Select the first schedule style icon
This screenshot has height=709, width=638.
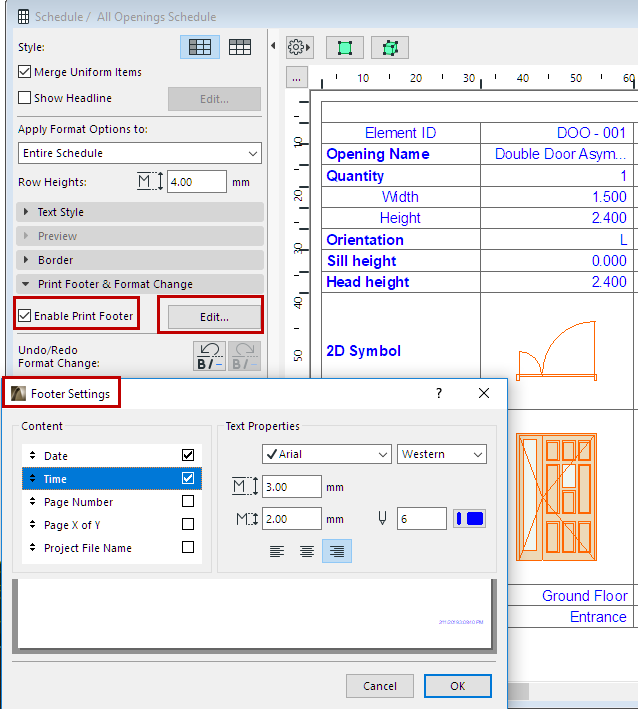[200, 47]
